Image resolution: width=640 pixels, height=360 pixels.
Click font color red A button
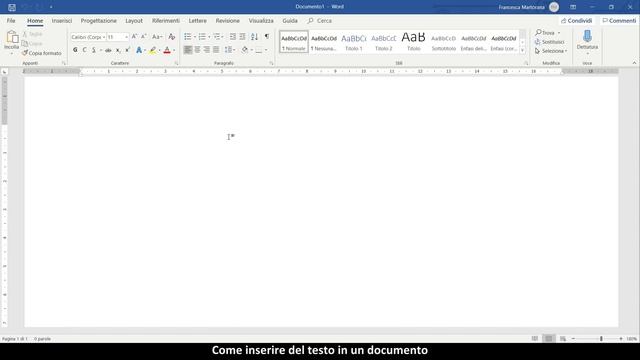point(167,50)
